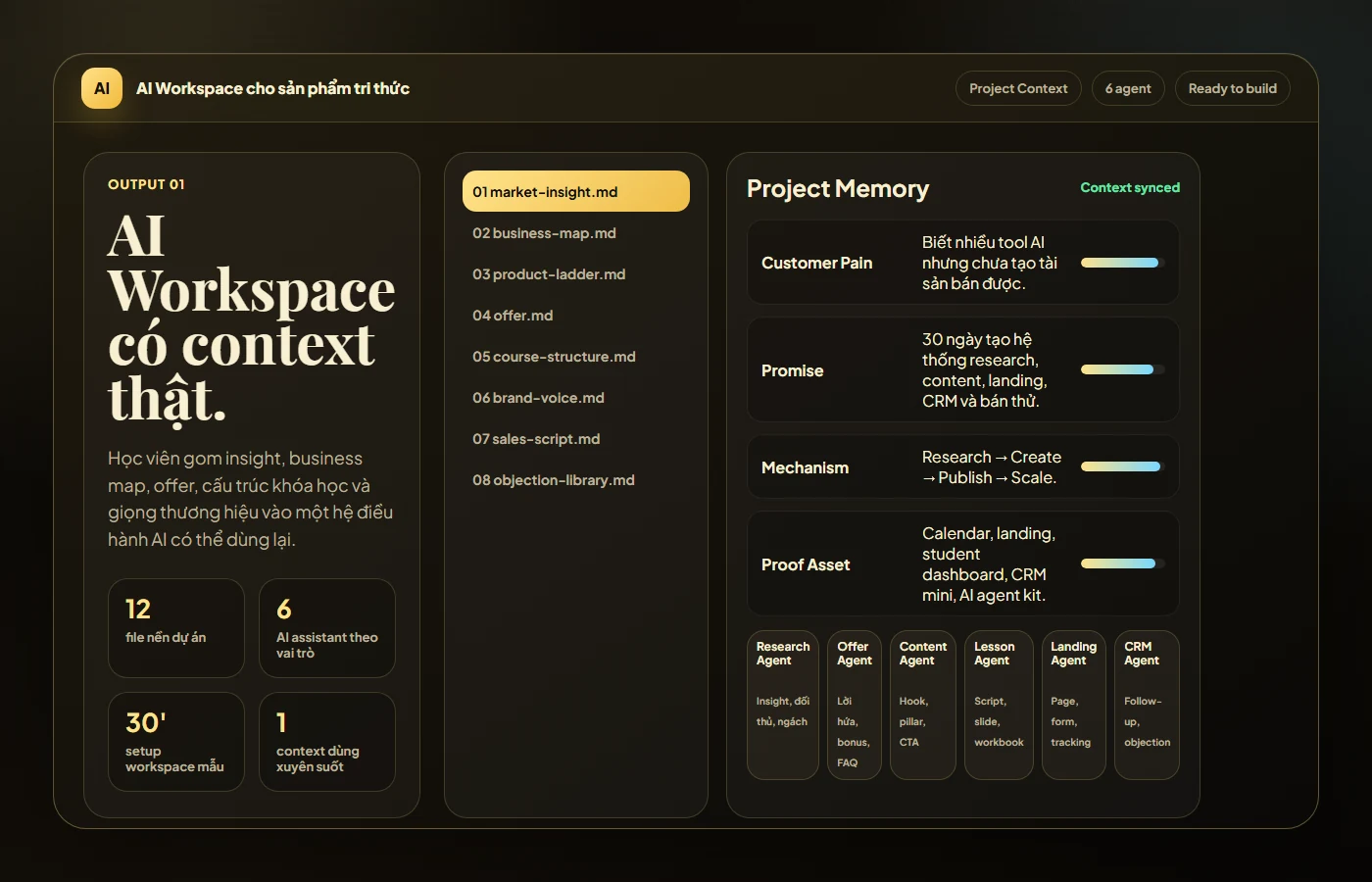Open 08 objection-library.md file
Image resolution: width=1372 pixels, height=882 pixels.
tap(576, 480)
